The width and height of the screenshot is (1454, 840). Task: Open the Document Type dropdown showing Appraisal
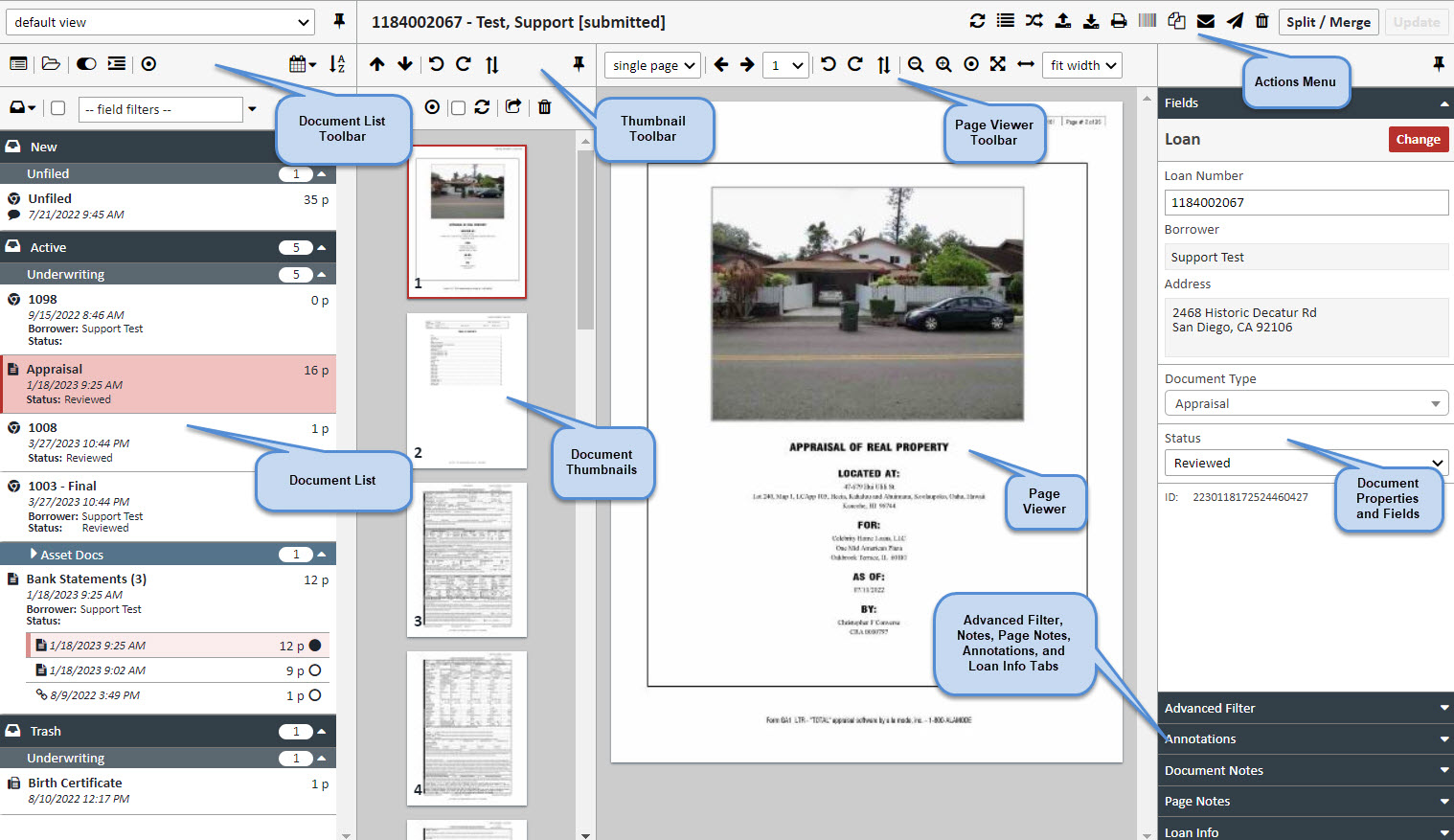(1306, 403)
